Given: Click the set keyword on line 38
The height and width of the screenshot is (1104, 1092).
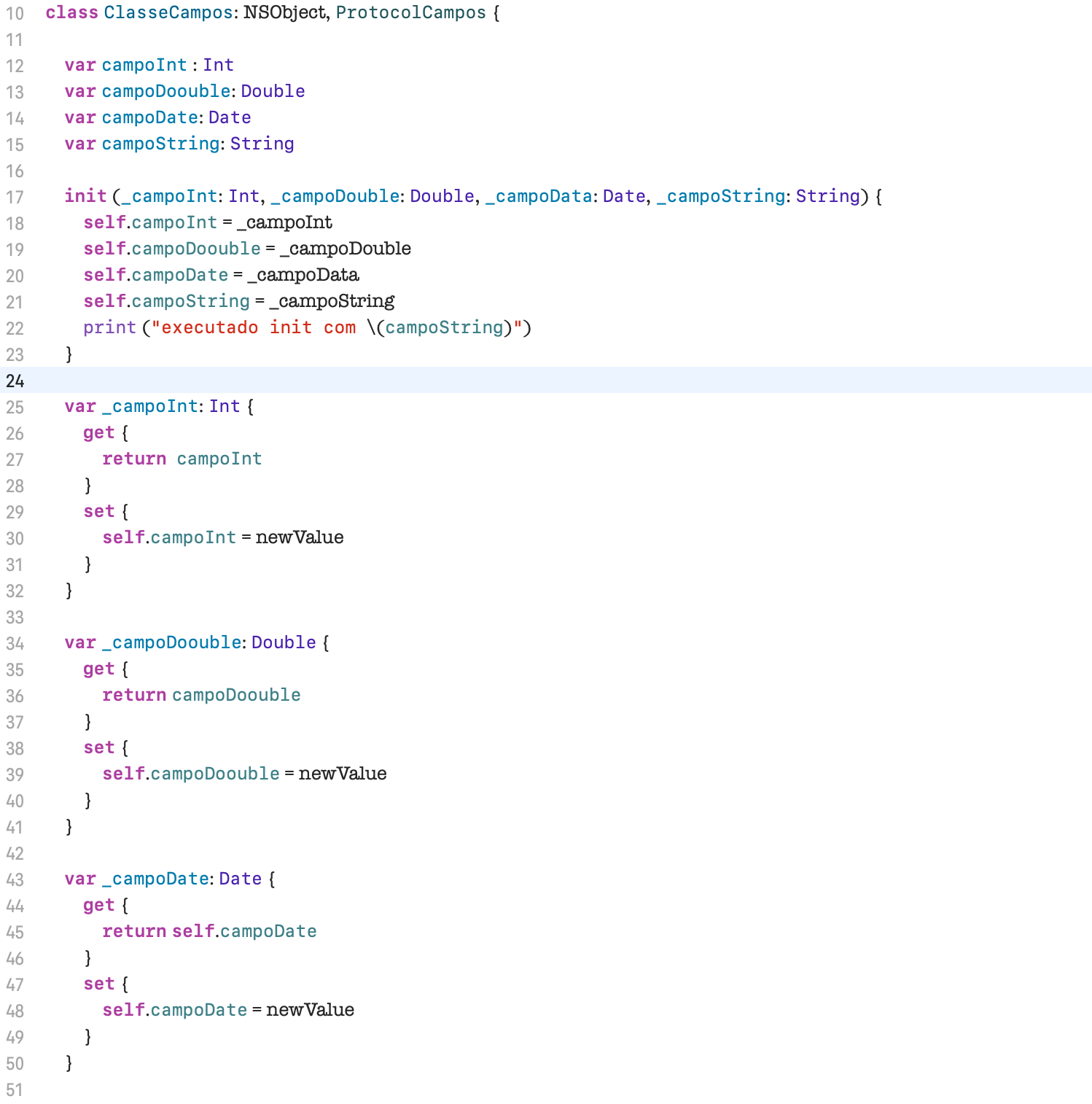Looking at the screenshot, I should coord(98,748).
